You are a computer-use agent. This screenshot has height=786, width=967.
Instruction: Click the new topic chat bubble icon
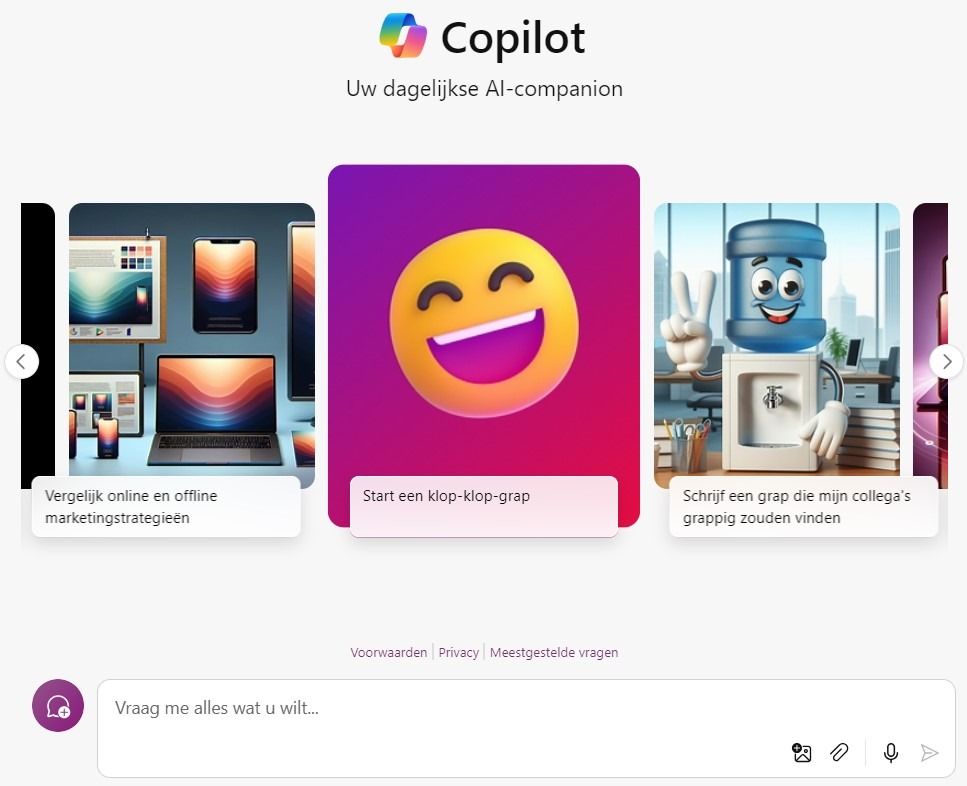tap(58, 705)
